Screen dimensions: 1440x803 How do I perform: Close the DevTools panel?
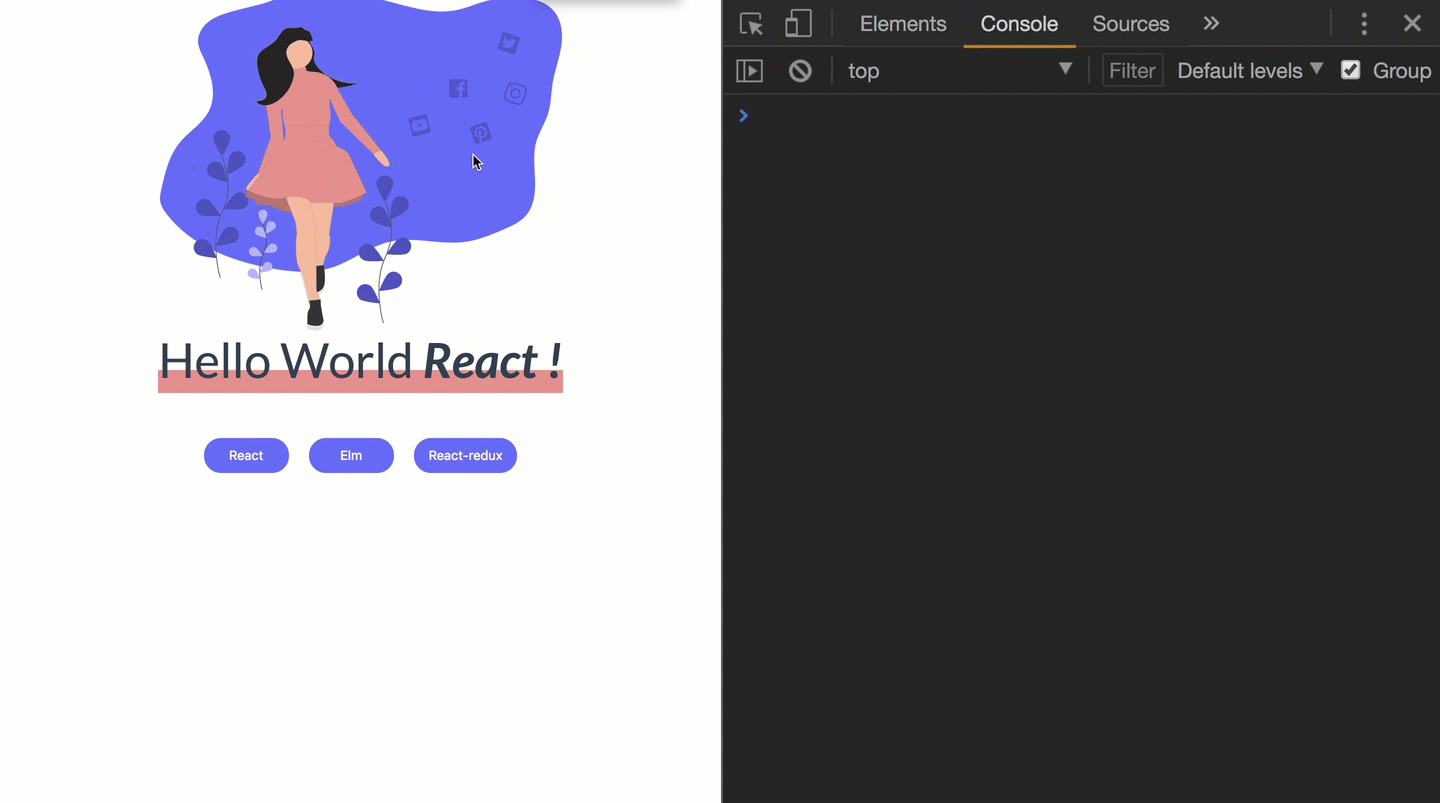1412,24
